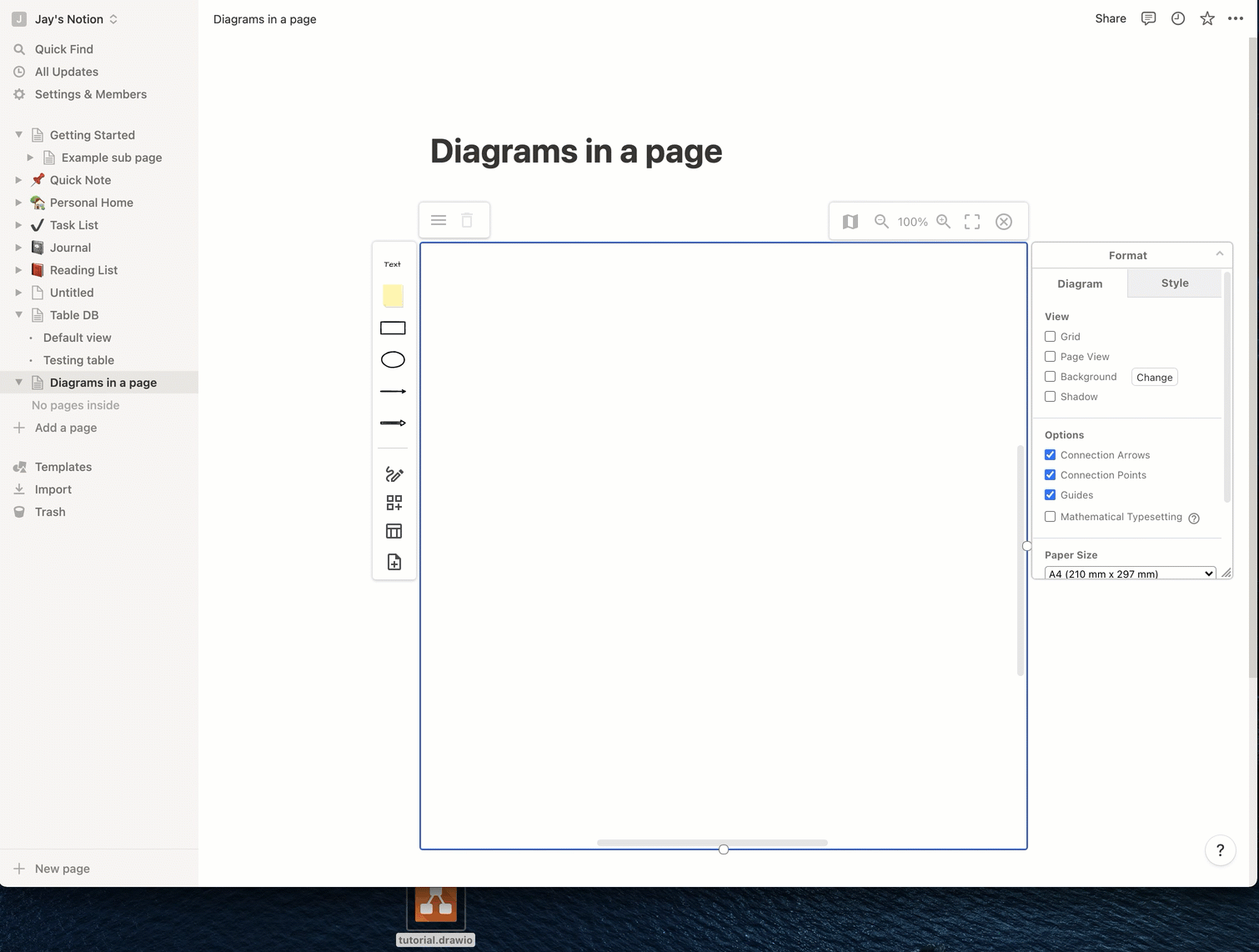
Task: Select the sticky note shape tool
Action: coord(393,295)
